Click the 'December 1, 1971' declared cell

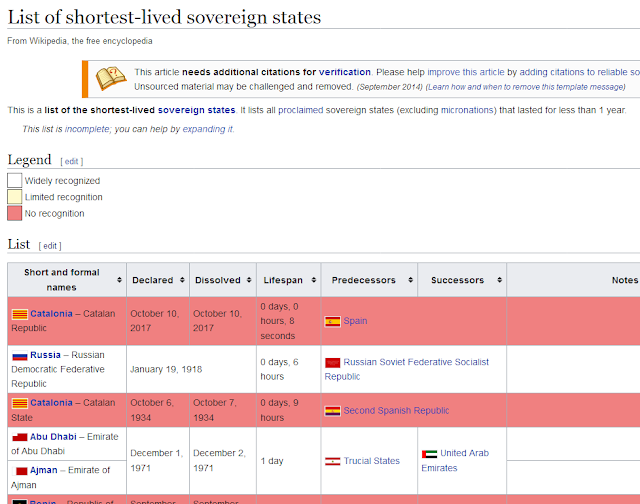tap(158, 461)
